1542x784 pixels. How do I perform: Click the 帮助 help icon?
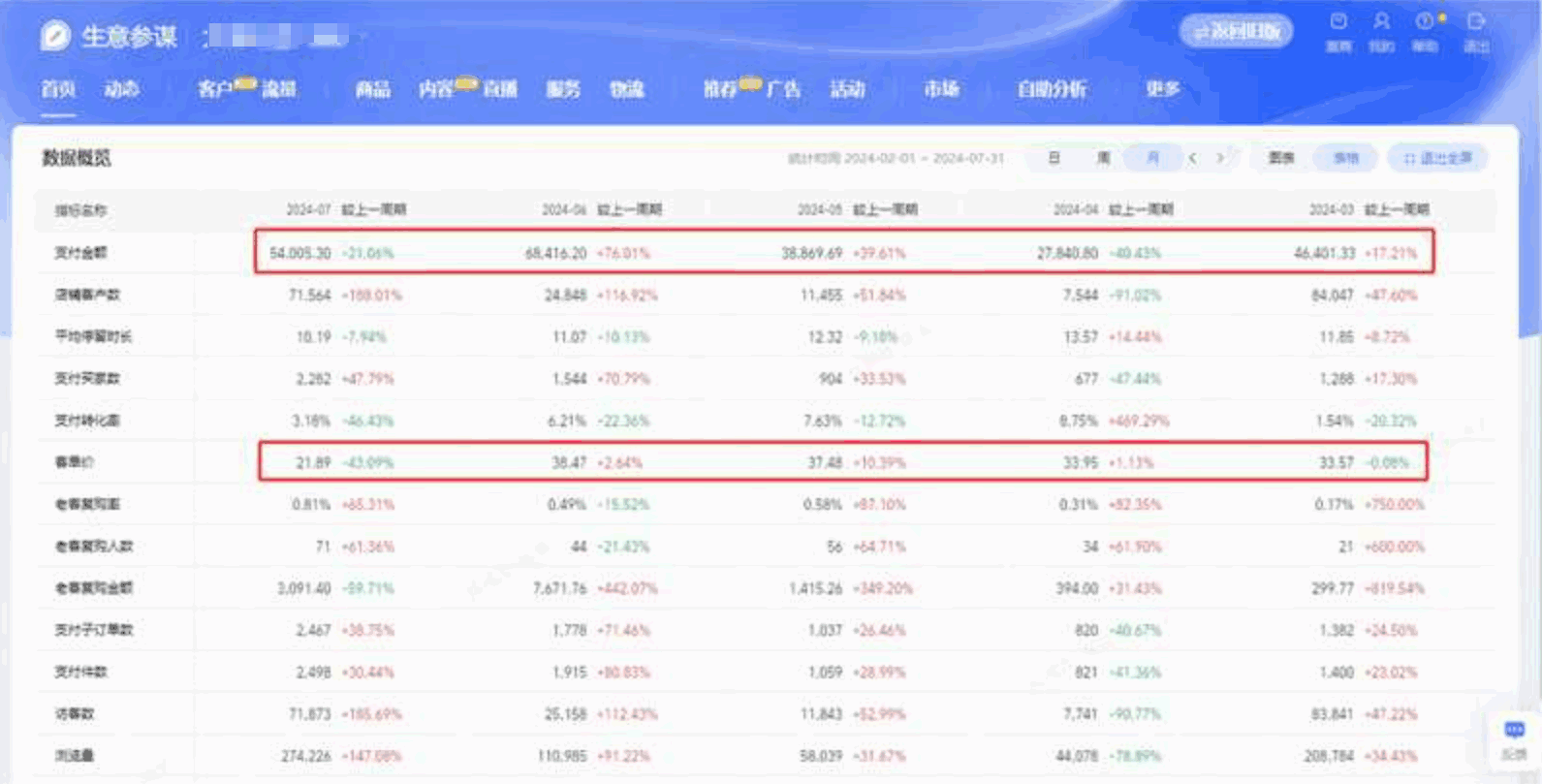[1424, 22]
